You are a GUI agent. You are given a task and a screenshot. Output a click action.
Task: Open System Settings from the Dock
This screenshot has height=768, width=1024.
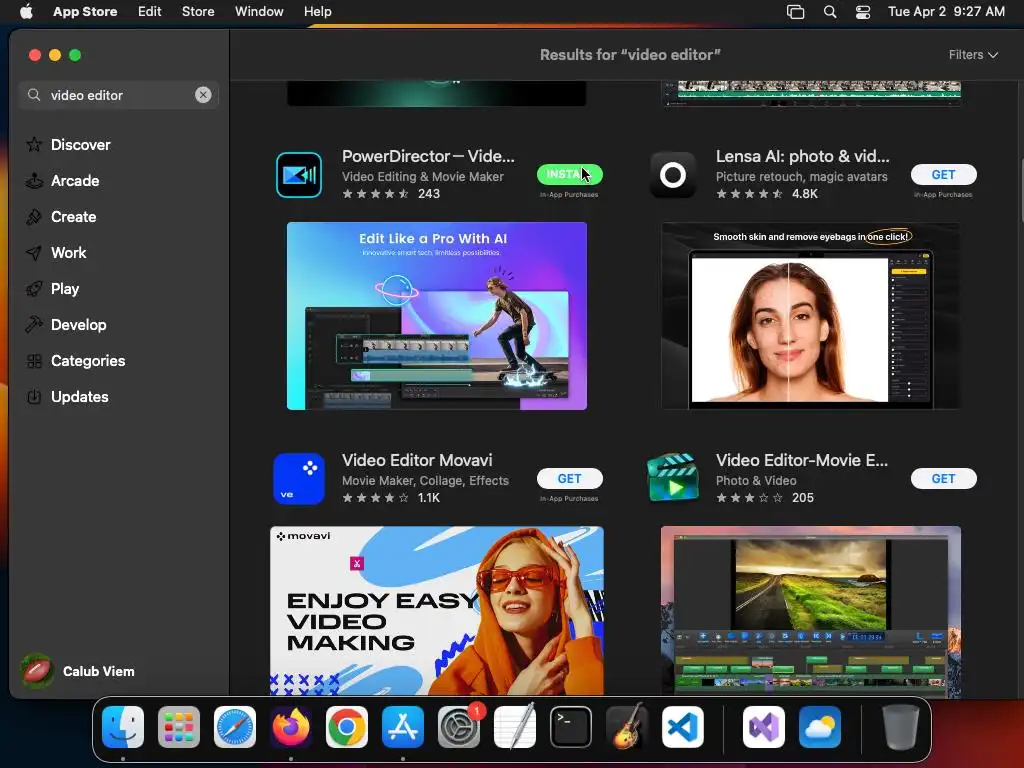tap(459, 727)
